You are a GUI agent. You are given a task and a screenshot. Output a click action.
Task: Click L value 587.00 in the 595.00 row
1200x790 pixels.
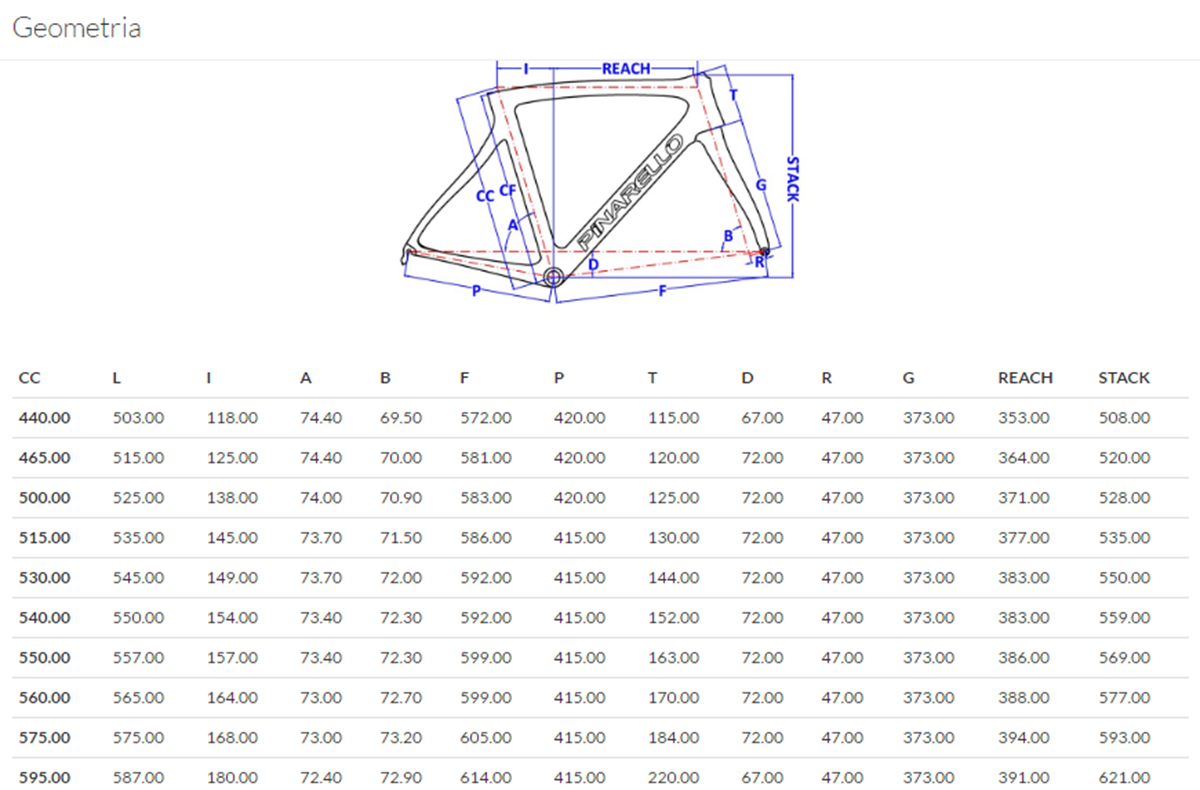click(138, 778)
